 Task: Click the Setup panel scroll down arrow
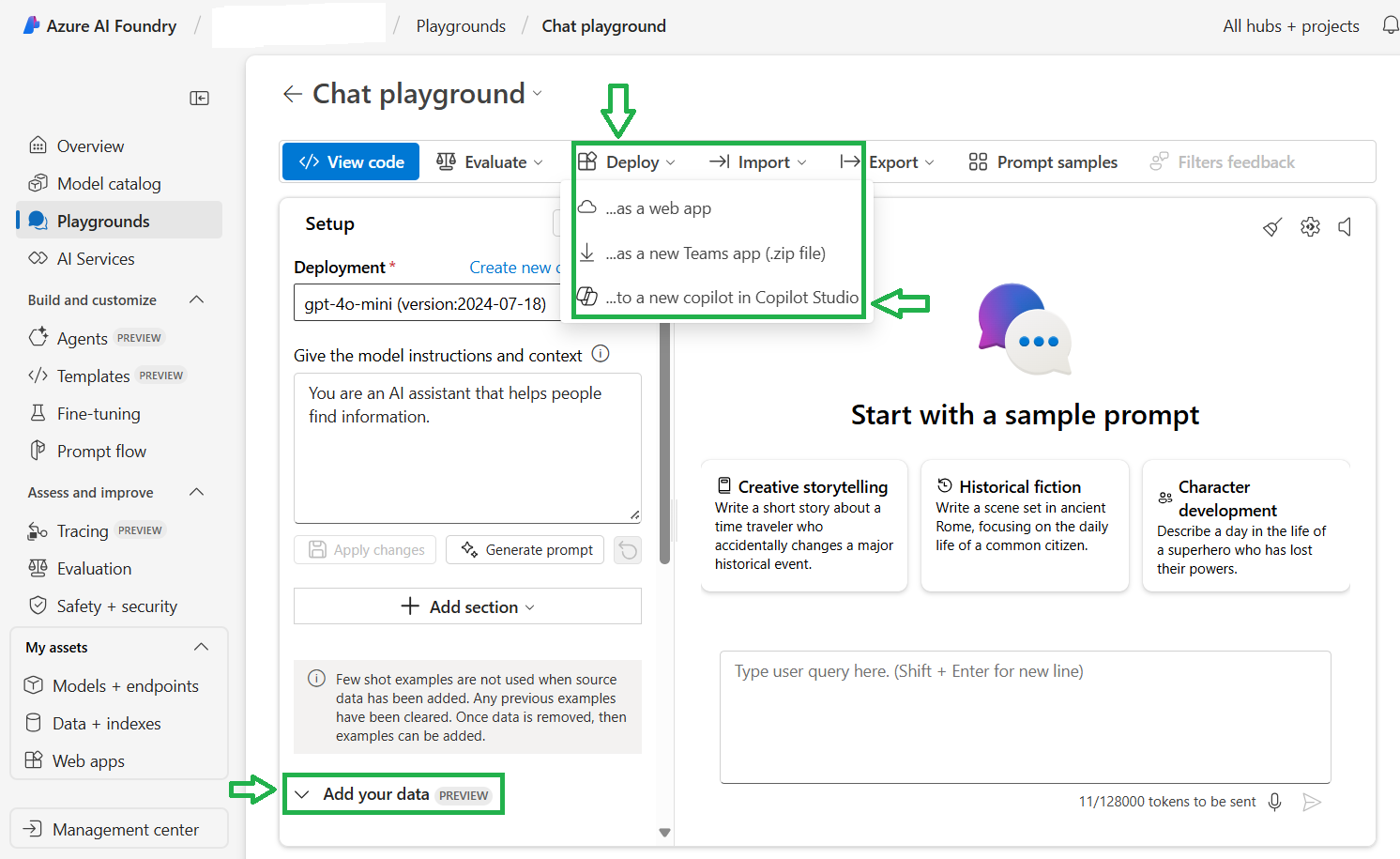[x=664, y=833]
